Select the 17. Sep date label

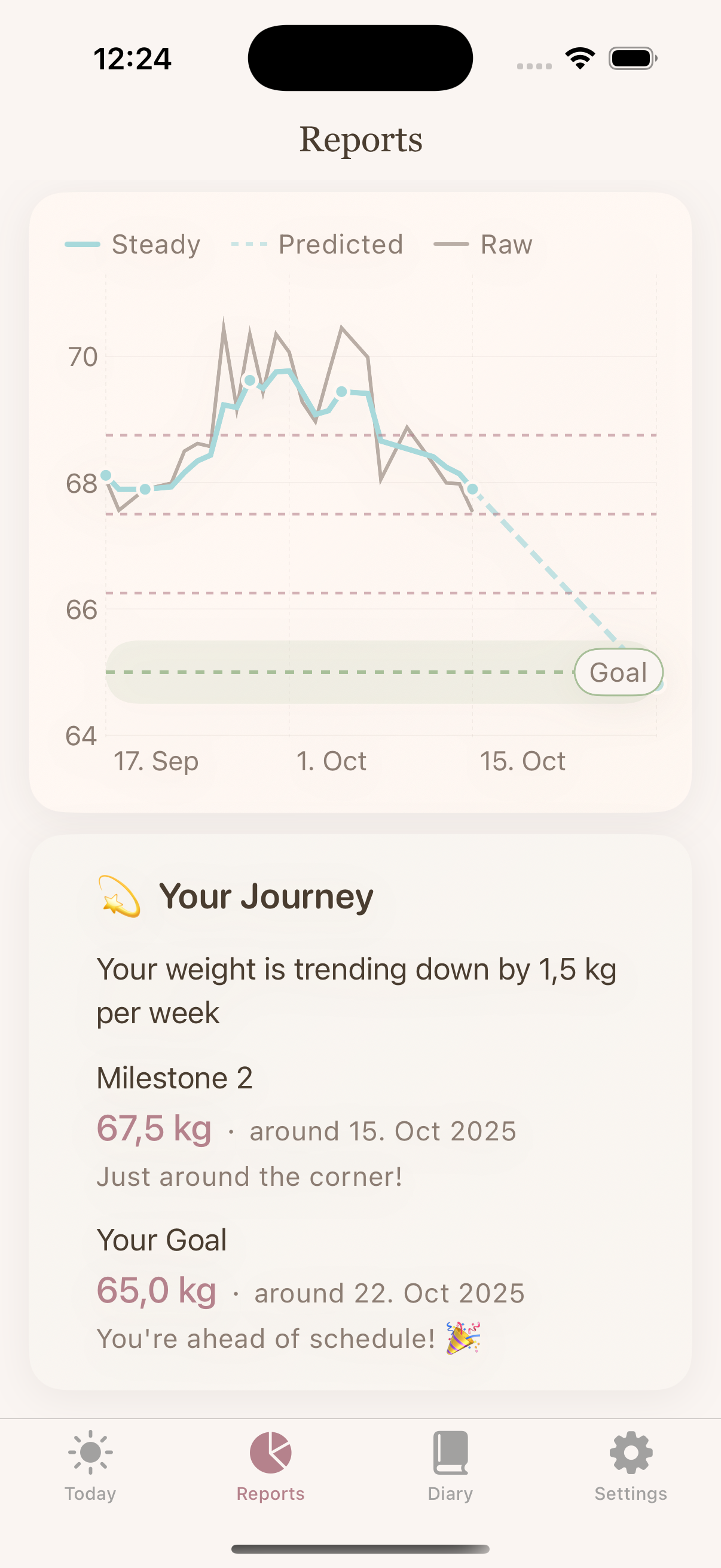[156, 761]
